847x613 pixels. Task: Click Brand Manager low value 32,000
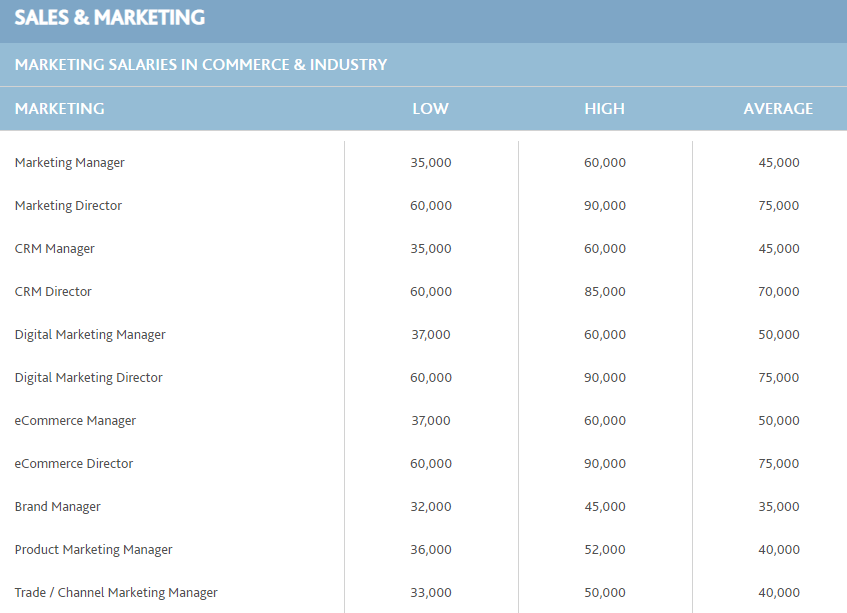431,507
